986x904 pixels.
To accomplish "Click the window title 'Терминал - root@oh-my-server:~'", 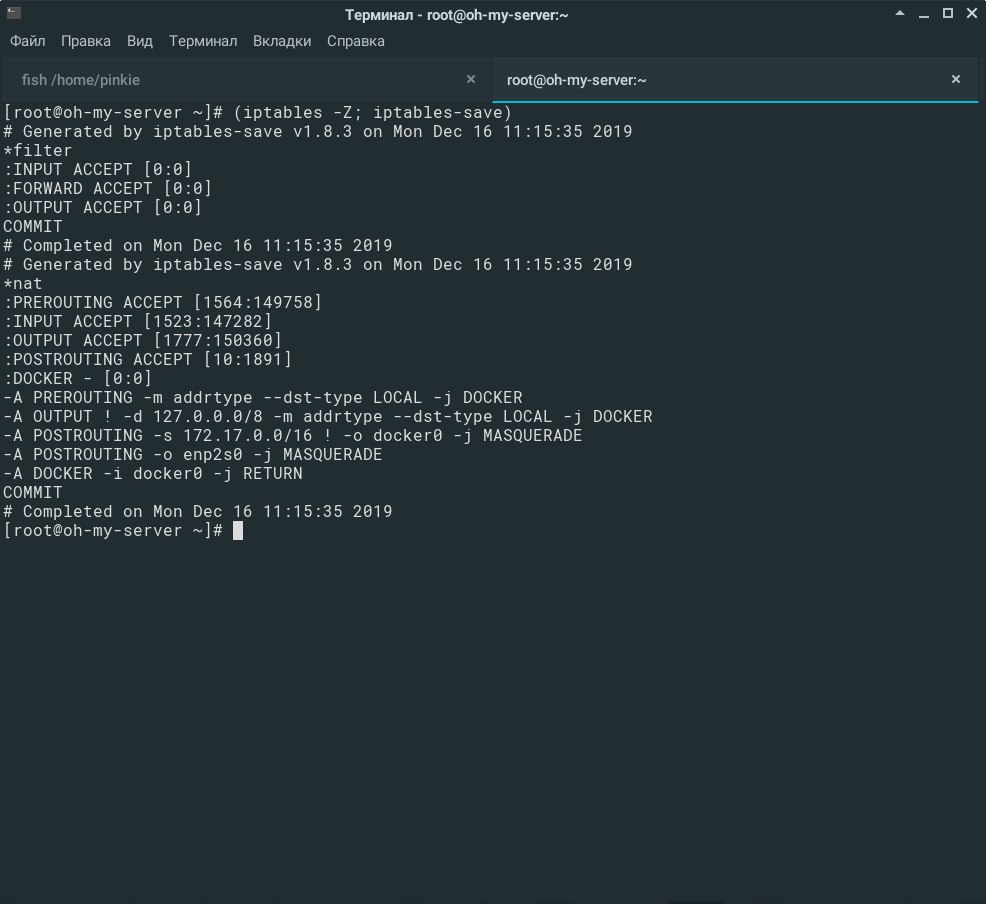I will coord(457,15).
